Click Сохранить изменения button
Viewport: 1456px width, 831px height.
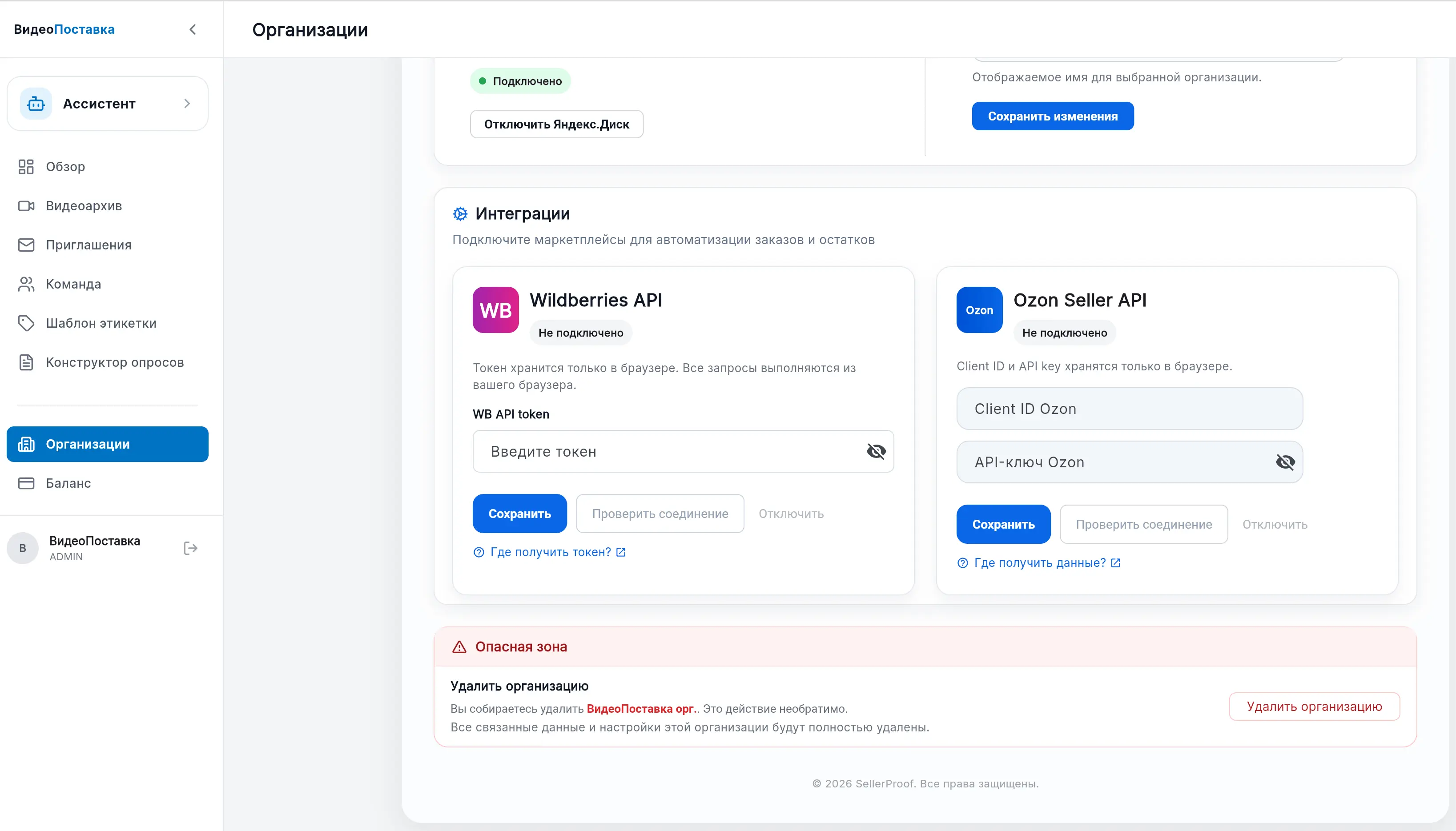coord(1053,116)
